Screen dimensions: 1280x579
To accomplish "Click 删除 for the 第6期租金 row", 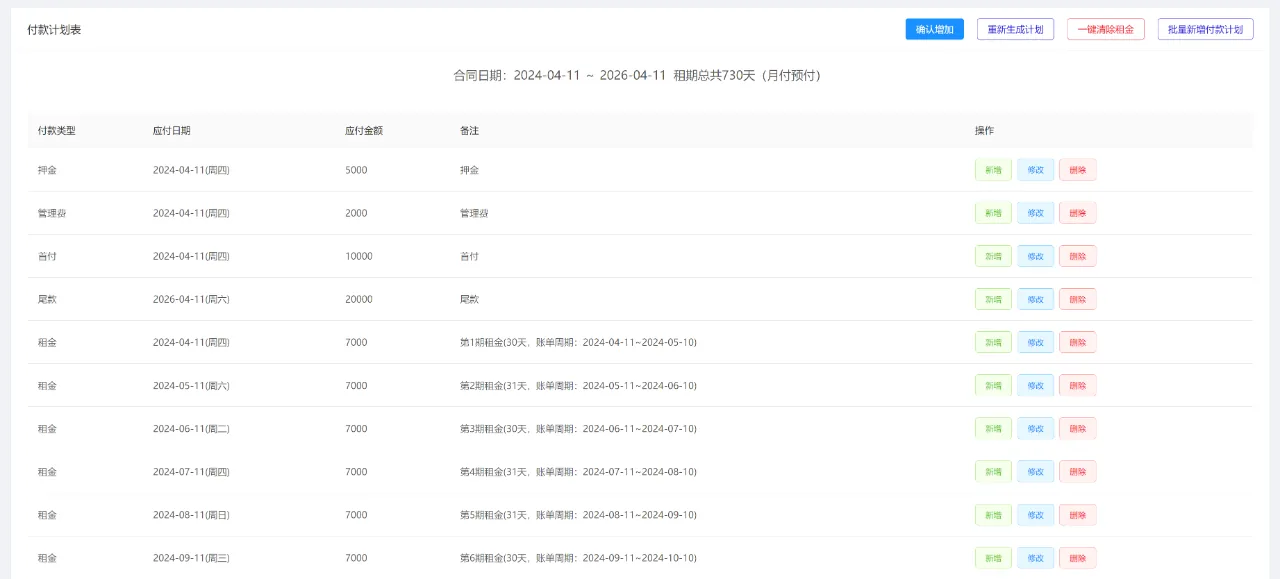I will tap(1078, 557).
